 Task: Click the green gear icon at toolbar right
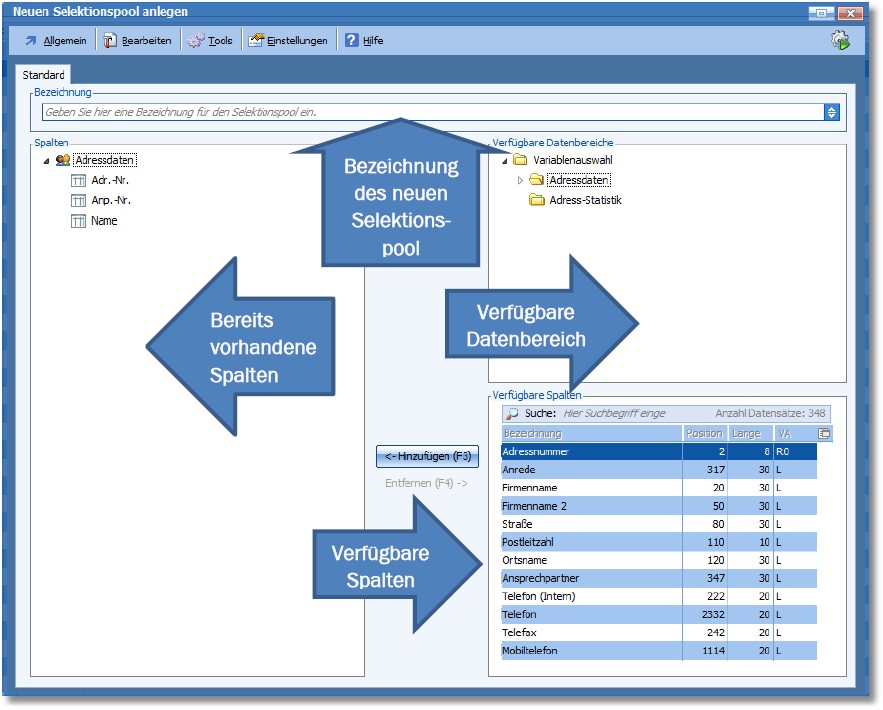coord(839,41)
